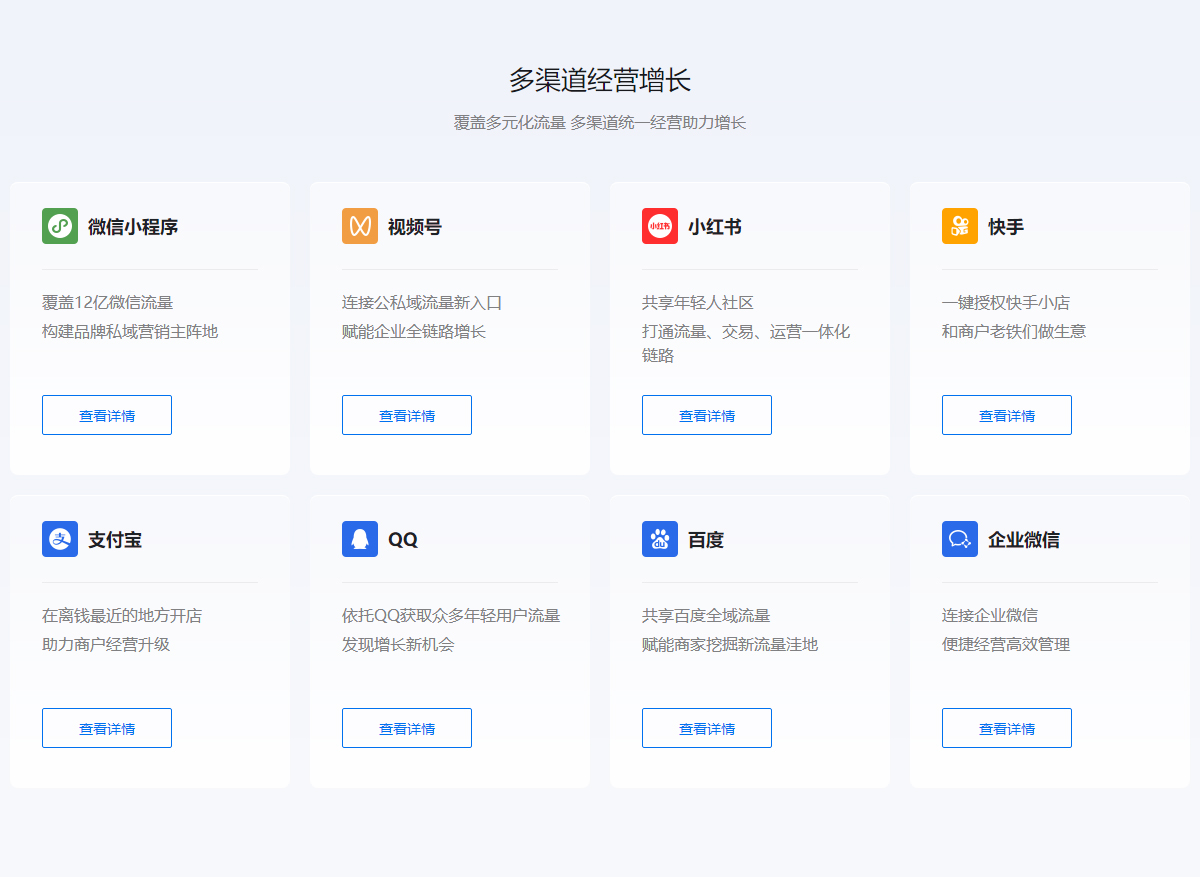This screenshot has height=877, width=1200.
Task: Open 查看详情 under the 百度 card
Action: pos(707,728)
